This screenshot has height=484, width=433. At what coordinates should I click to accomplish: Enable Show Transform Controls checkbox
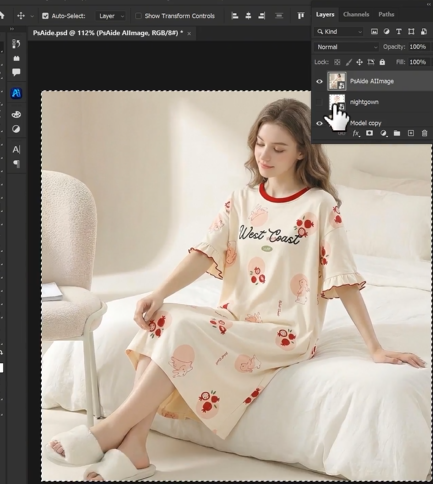pyautogui.click(x=138, y=16)
